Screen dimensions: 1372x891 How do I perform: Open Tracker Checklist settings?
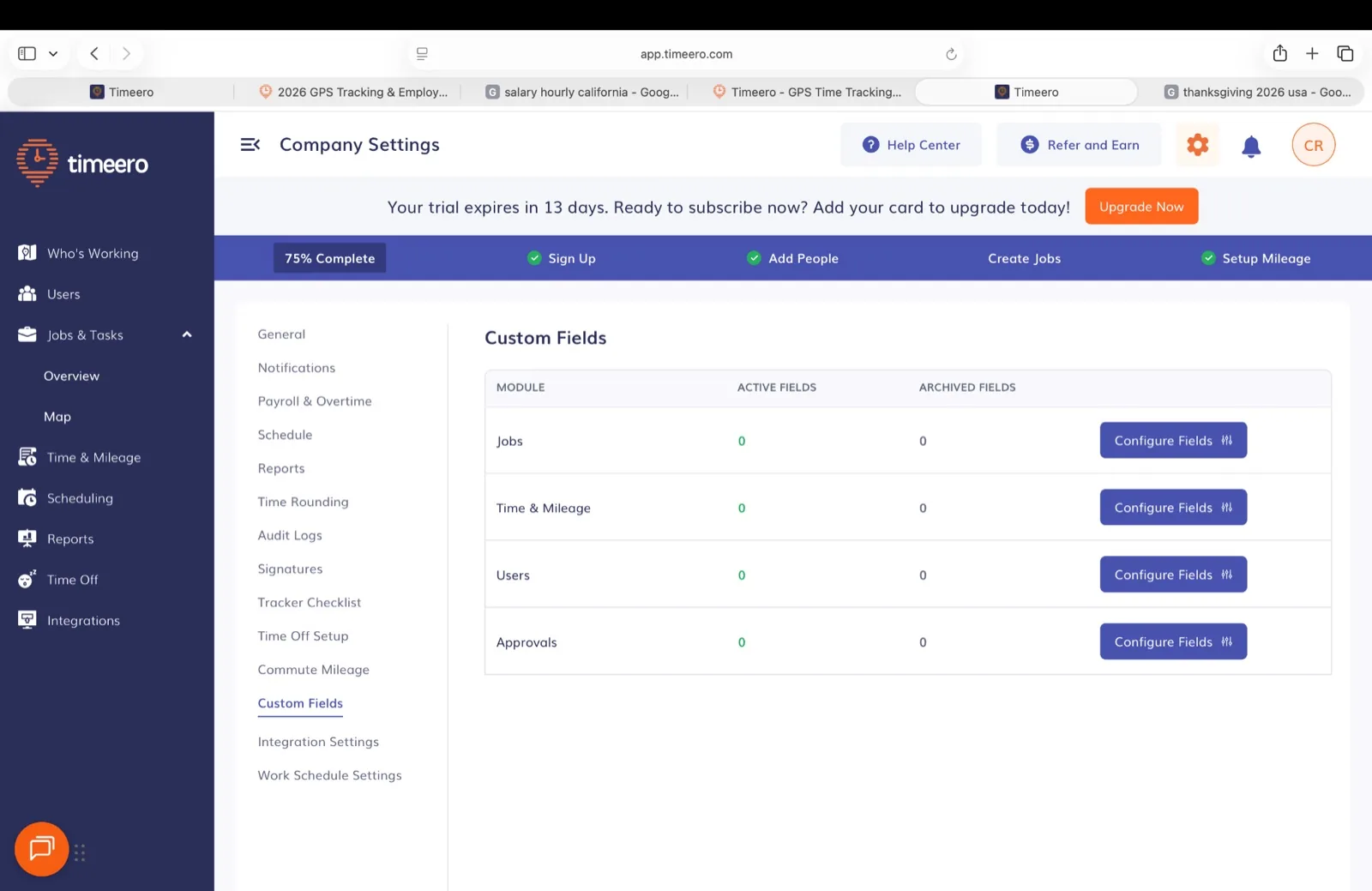pyautogui.click(x=309, y=602)
